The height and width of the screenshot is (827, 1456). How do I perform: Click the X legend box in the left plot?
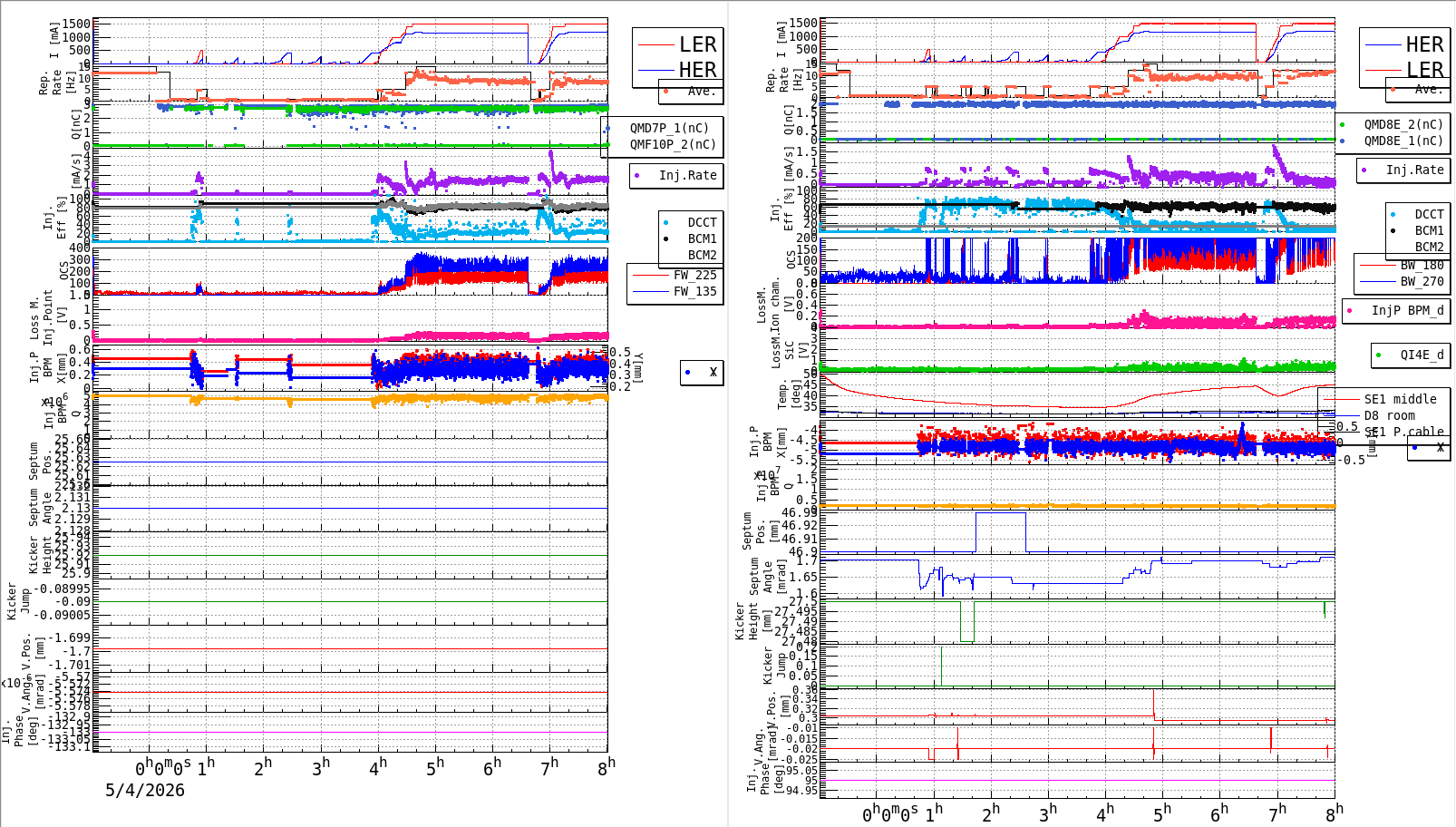702,372
